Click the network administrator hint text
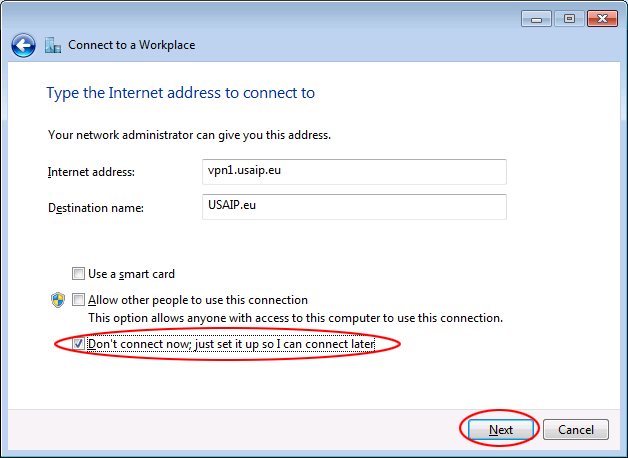 coord(189,135)
